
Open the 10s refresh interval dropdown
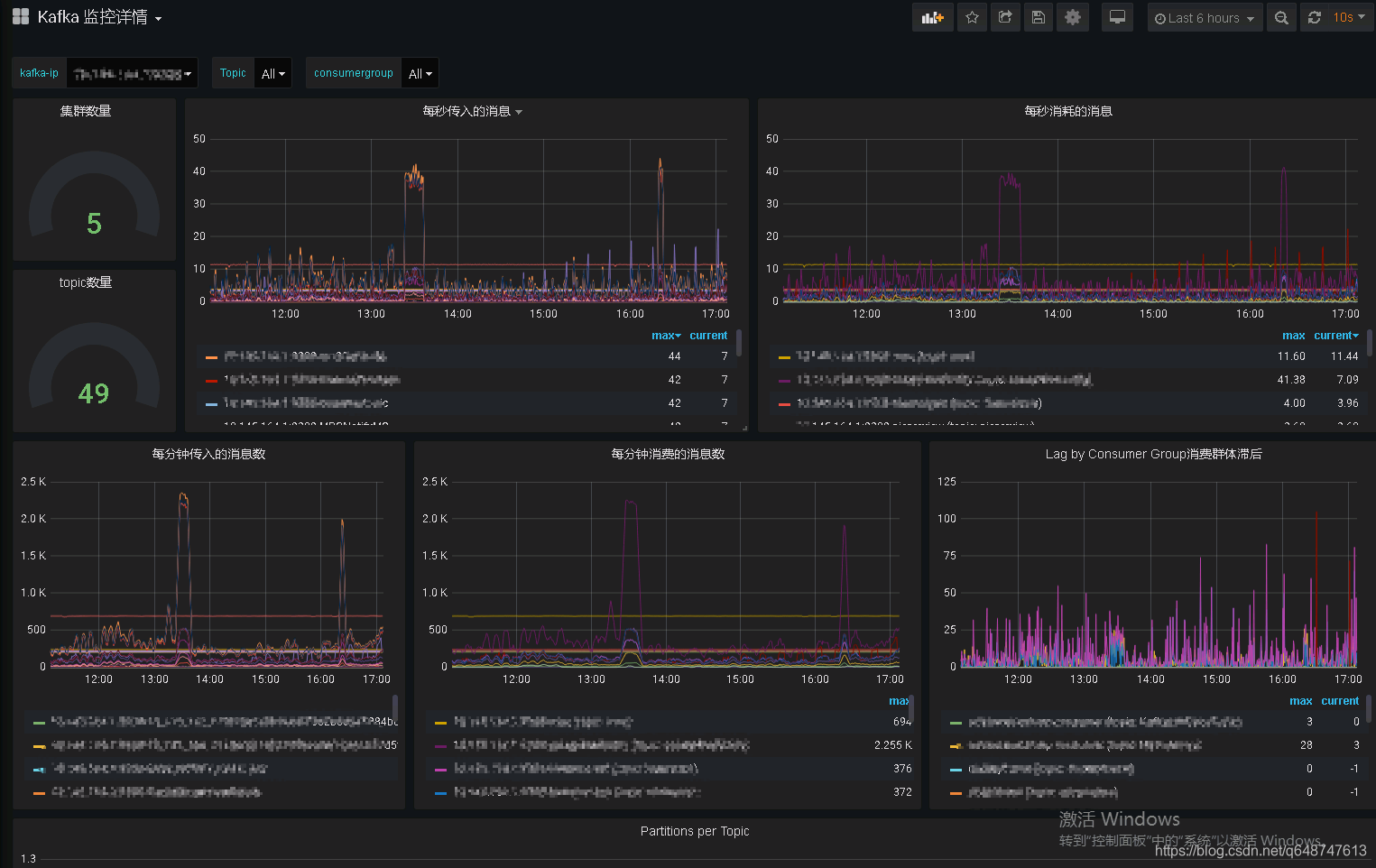[1350, 17]
